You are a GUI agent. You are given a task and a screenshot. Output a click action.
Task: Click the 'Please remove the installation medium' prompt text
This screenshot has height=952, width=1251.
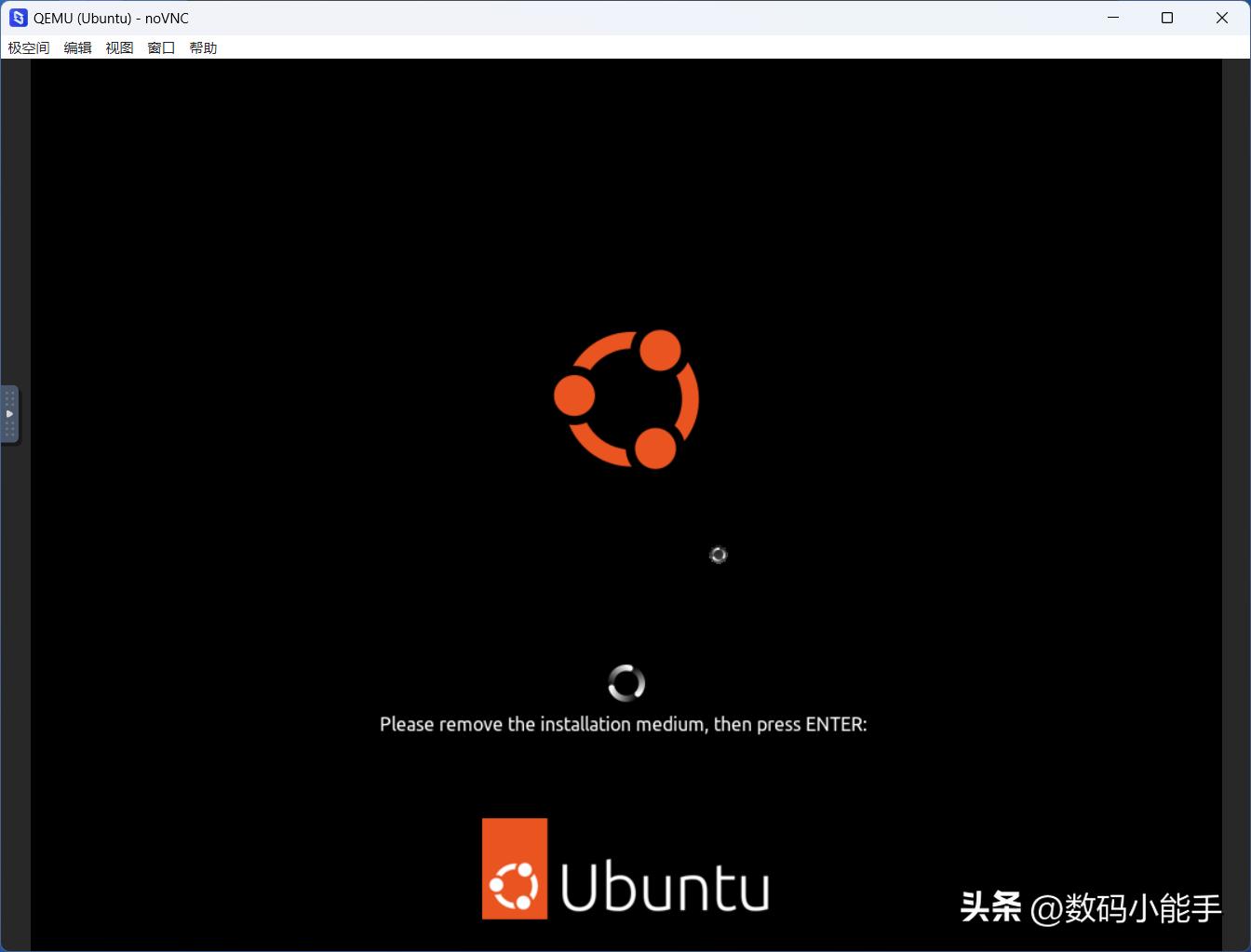point(623,724)
